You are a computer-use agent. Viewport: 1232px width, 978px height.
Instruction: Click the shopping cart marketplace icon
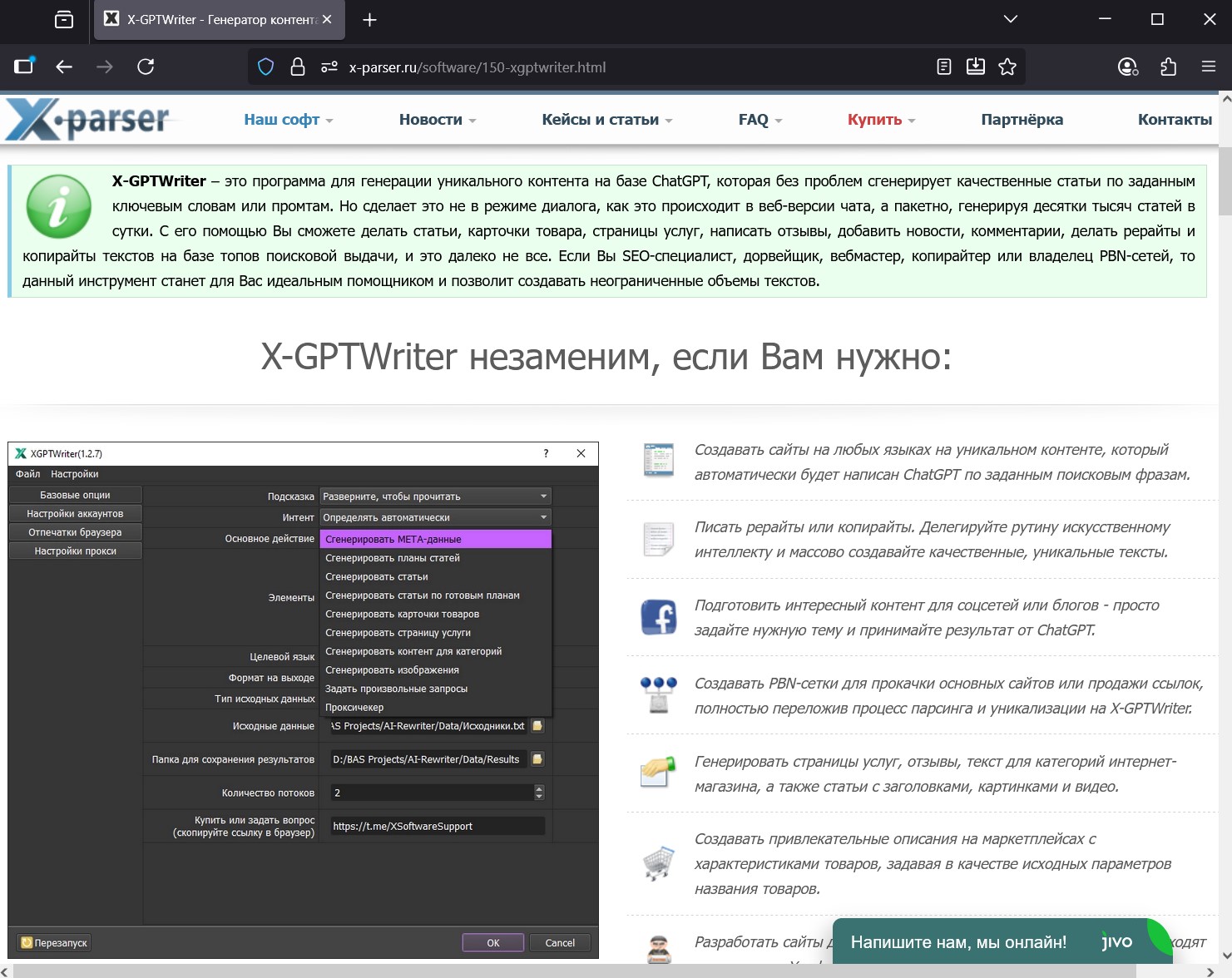pos(658,863)
